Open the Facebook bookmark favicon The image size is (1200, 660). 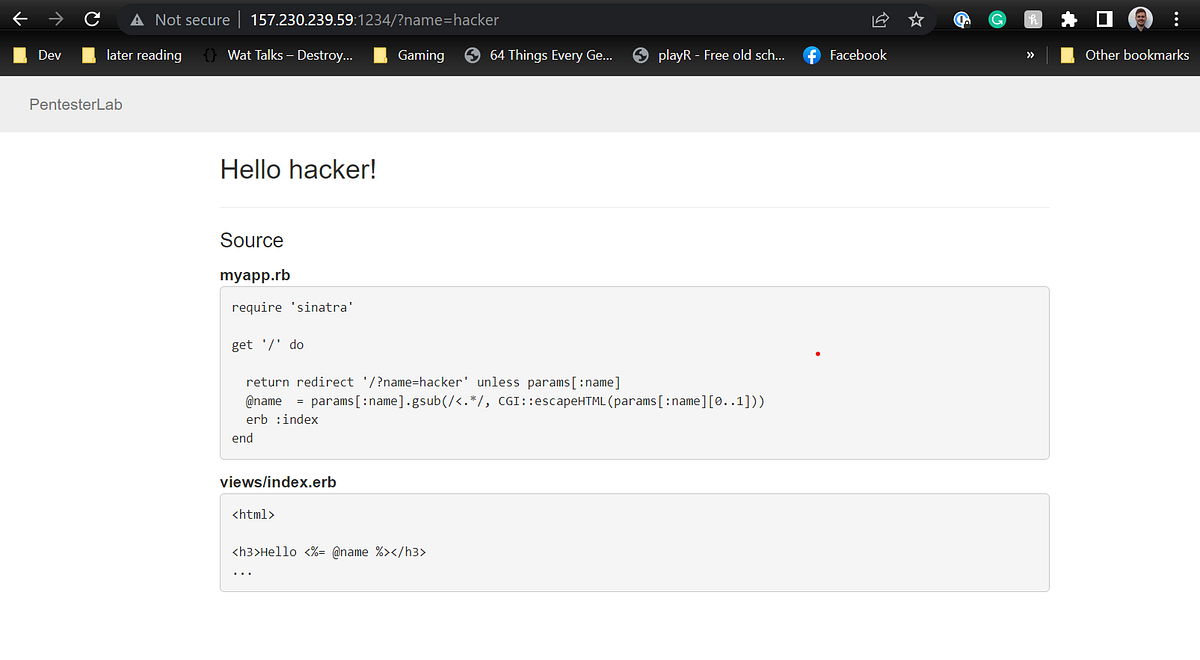(x=811, y=55)
